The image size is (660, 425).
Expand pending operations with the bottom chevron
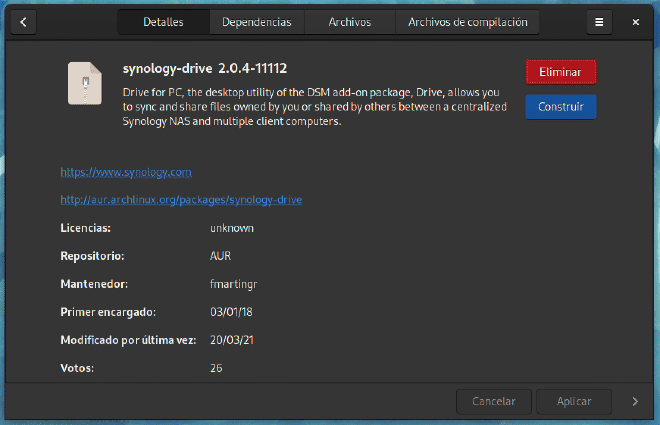pos(635,401)
